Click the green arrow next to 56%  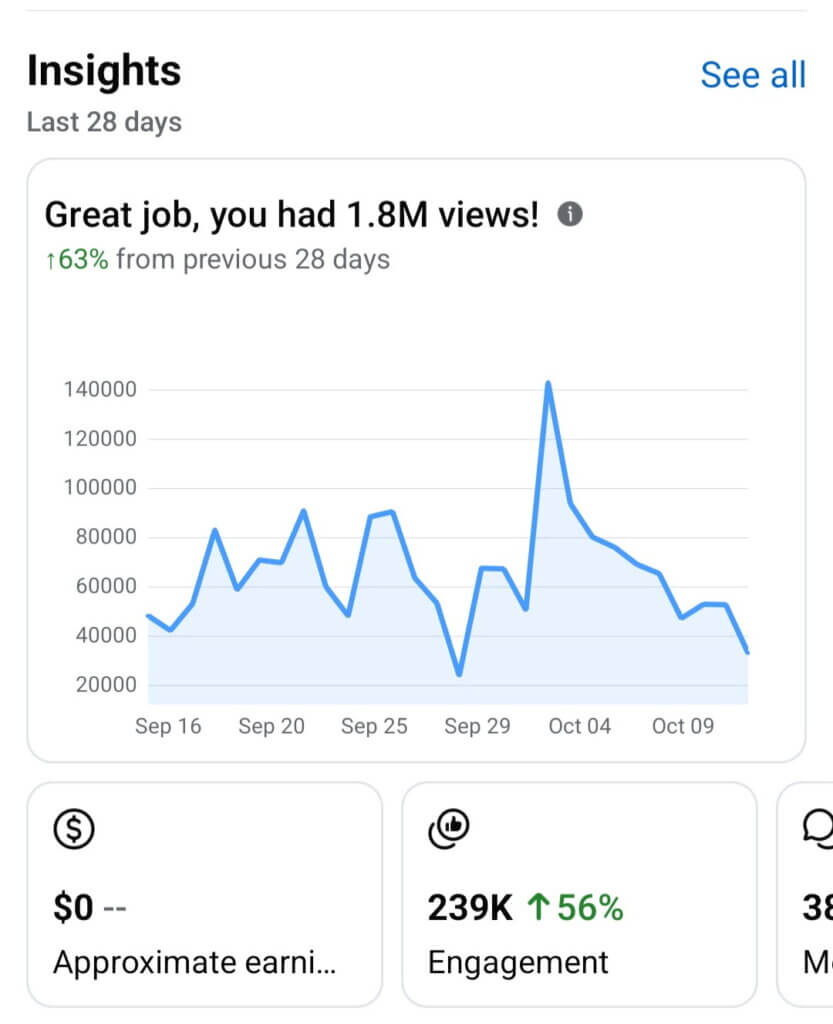tap(536, 908)
